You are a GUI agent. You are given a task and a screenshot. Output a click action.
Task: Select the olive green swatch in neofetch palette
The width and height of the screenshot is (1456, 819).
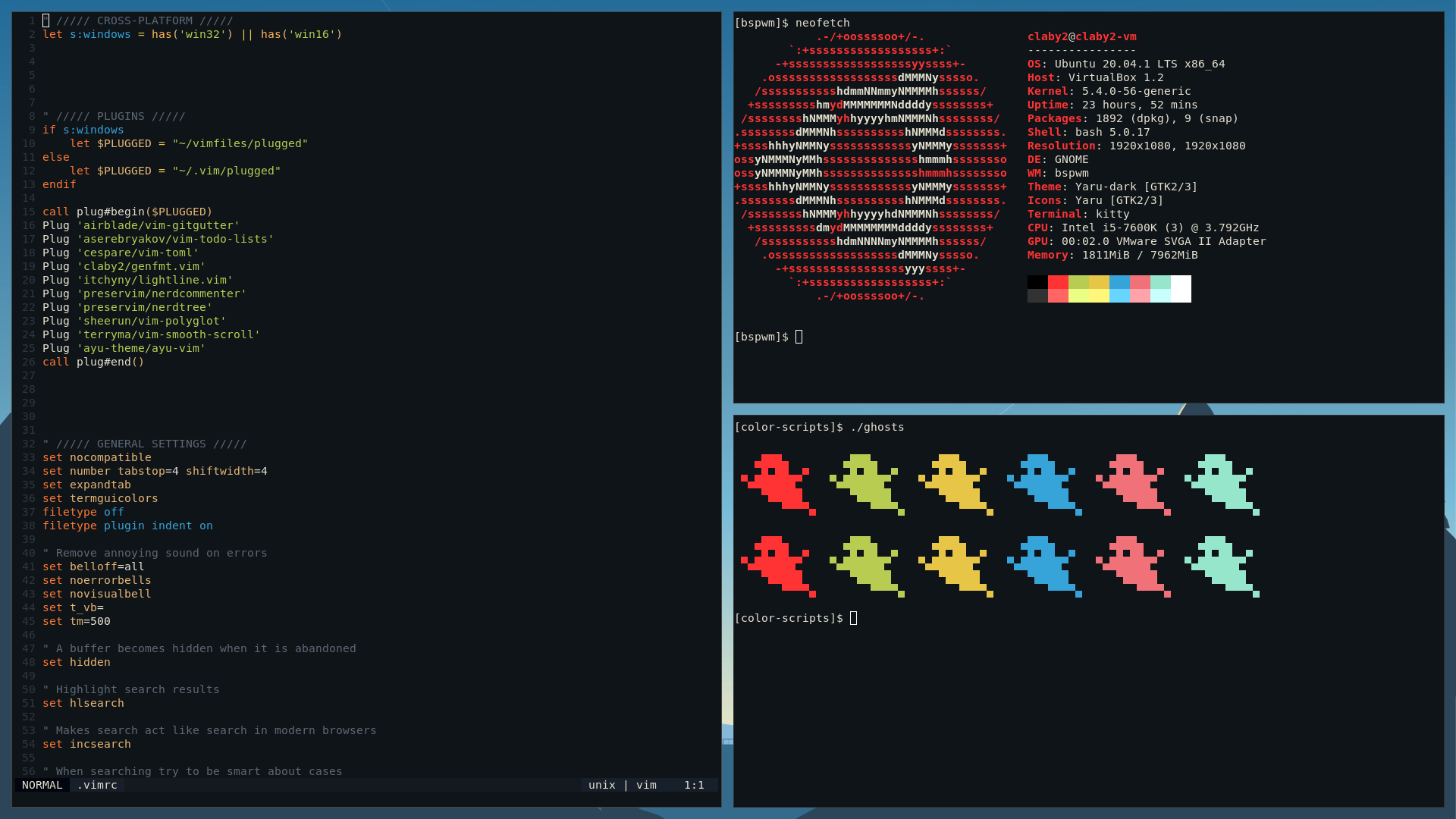click(1078, 282)
